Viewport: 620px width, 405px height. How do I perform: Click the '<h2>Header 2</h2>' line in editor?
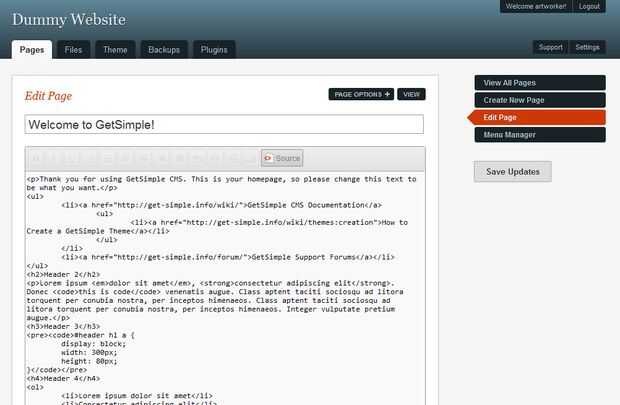(63, 274)
